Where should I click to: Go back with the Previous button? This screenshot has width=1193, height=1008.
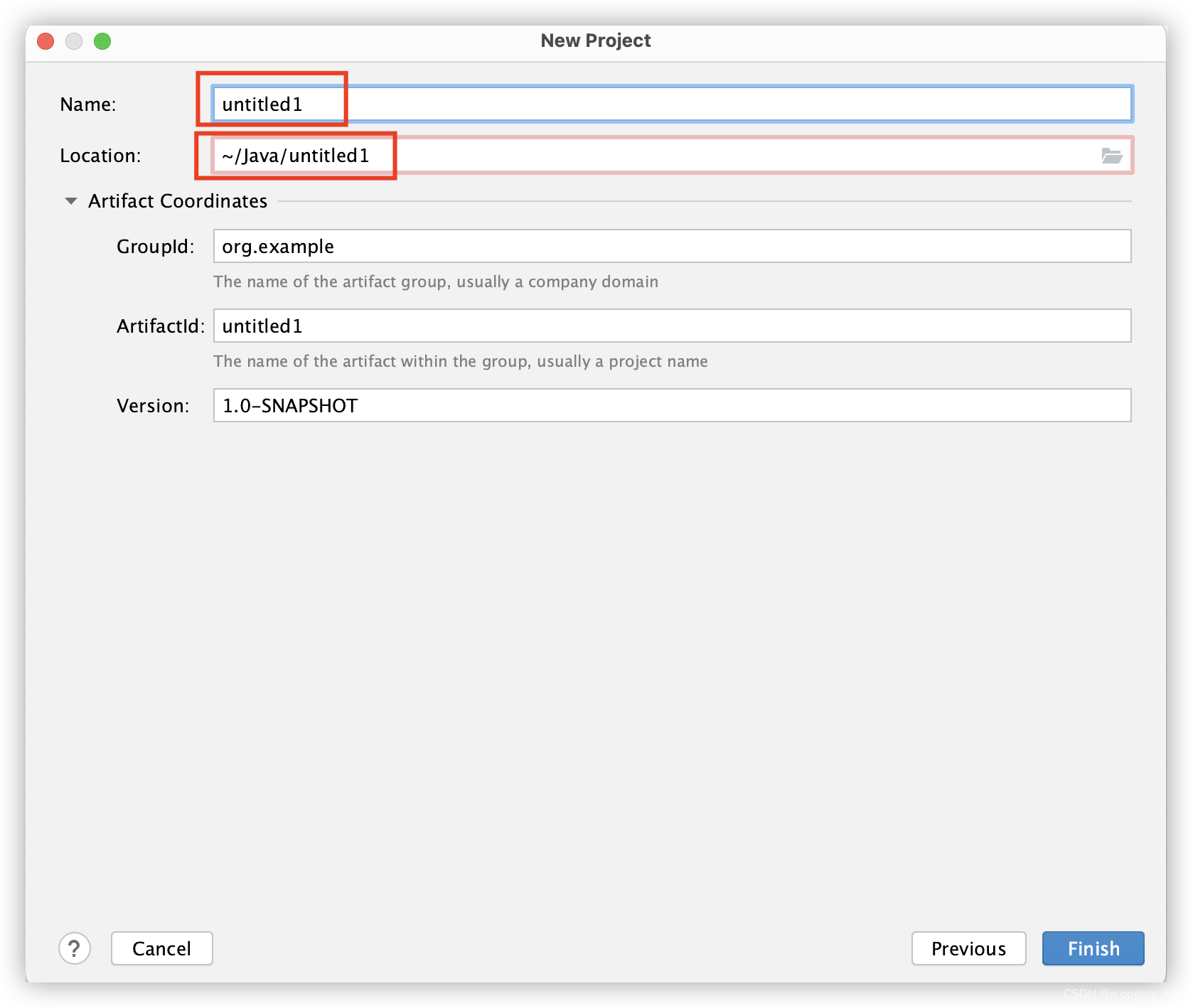pyautogui.click(x=968, y=948)
